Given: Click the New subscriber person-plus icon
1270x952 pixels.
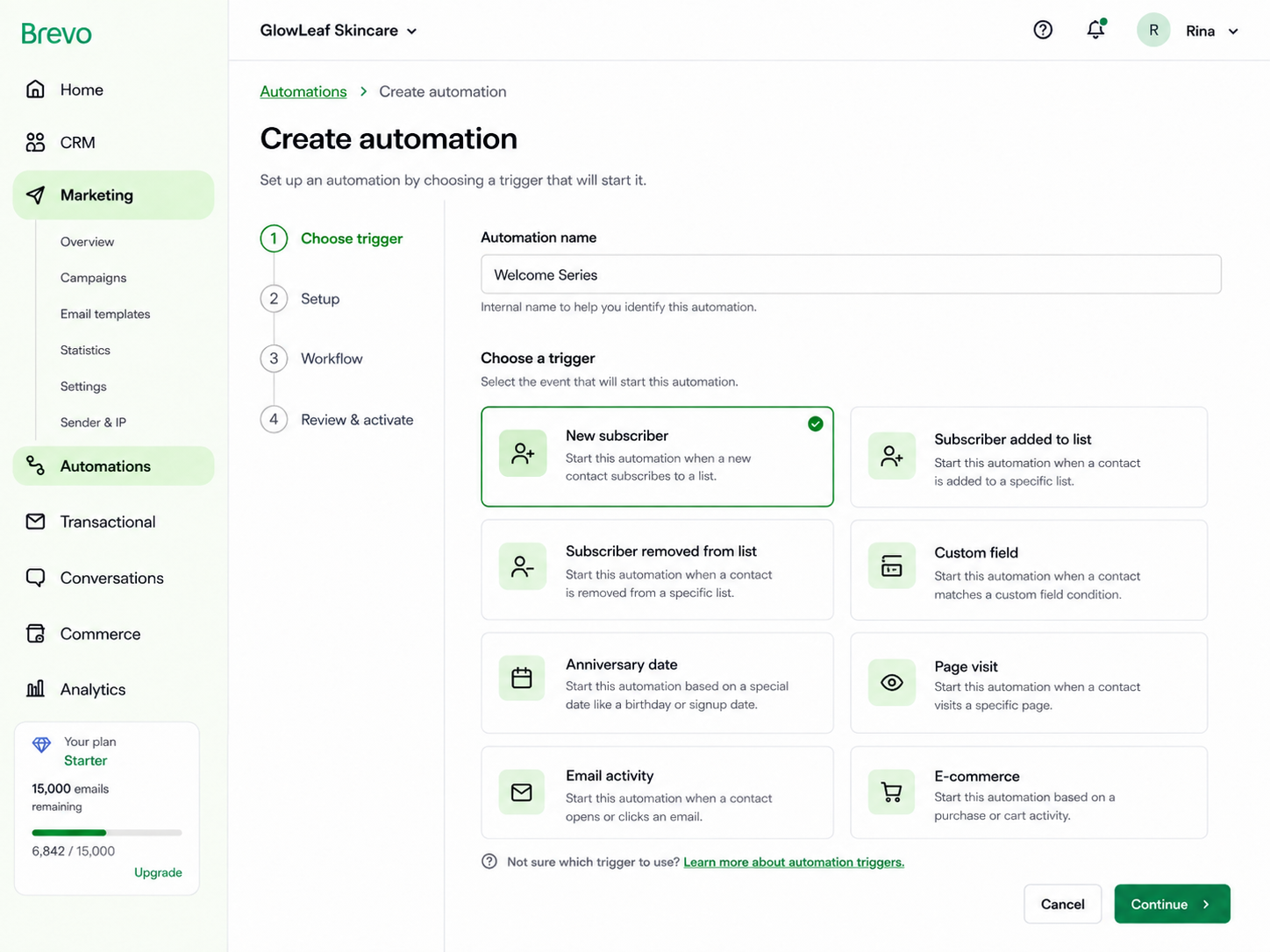Looking at the screenshot, I should [x=523, y=453].
